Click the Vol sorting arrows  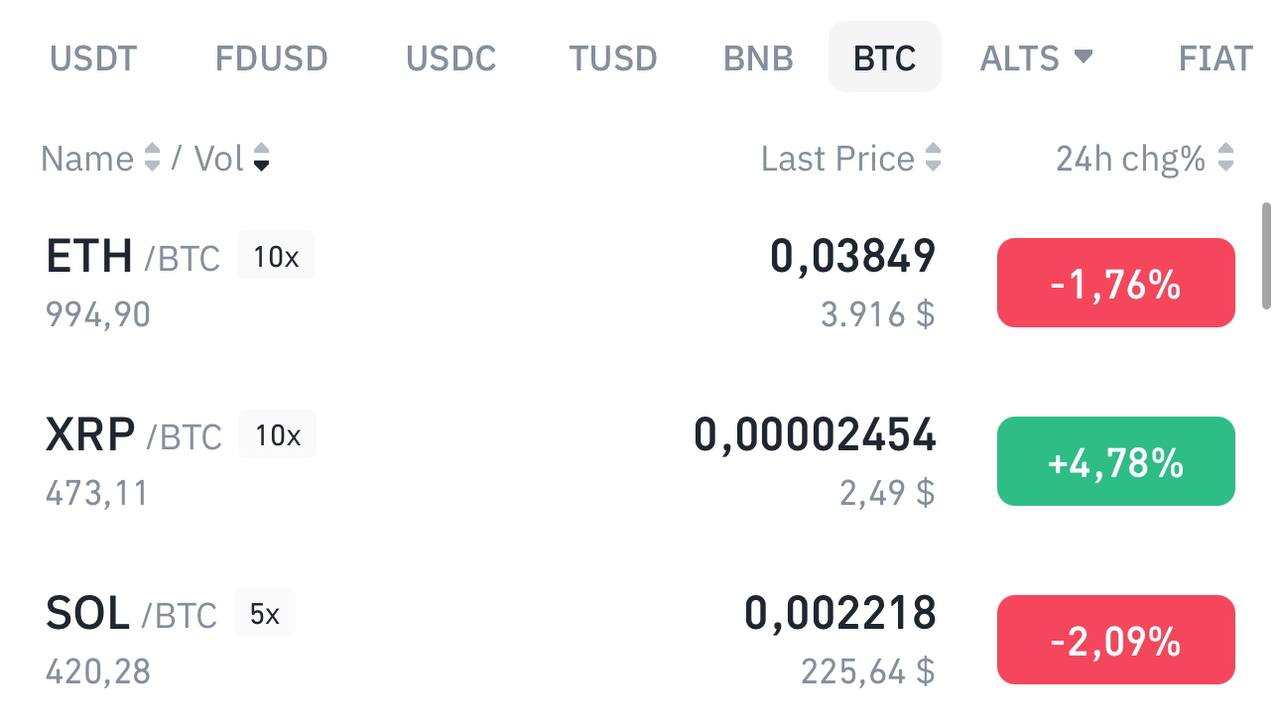click(x=262, y=158)
